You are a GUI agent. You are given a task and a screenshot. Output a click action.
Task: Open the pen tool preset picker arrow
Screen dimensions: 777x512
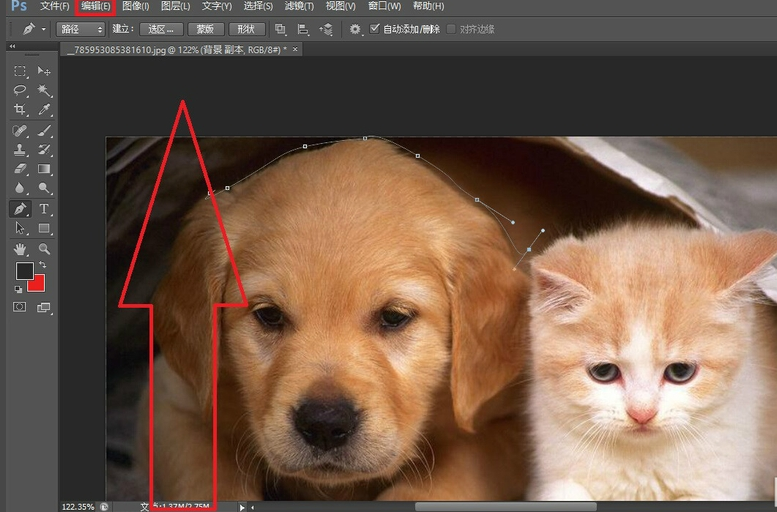43,29
